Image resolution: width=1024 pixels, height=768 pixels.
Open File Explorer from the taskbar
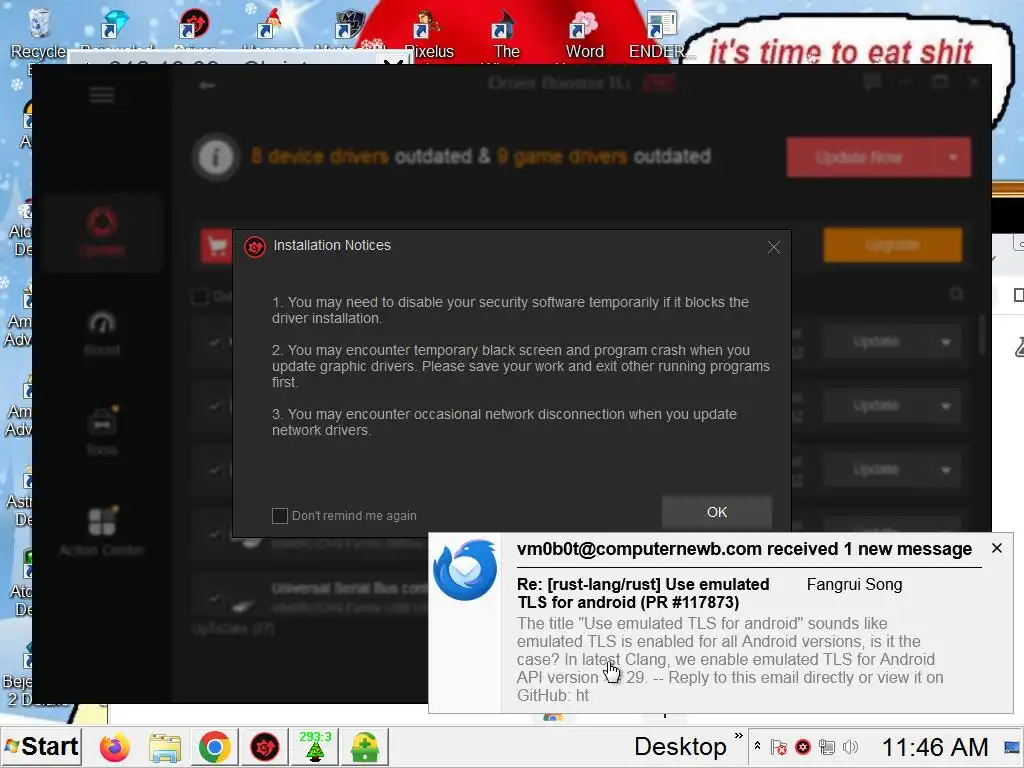click(165, 747)
